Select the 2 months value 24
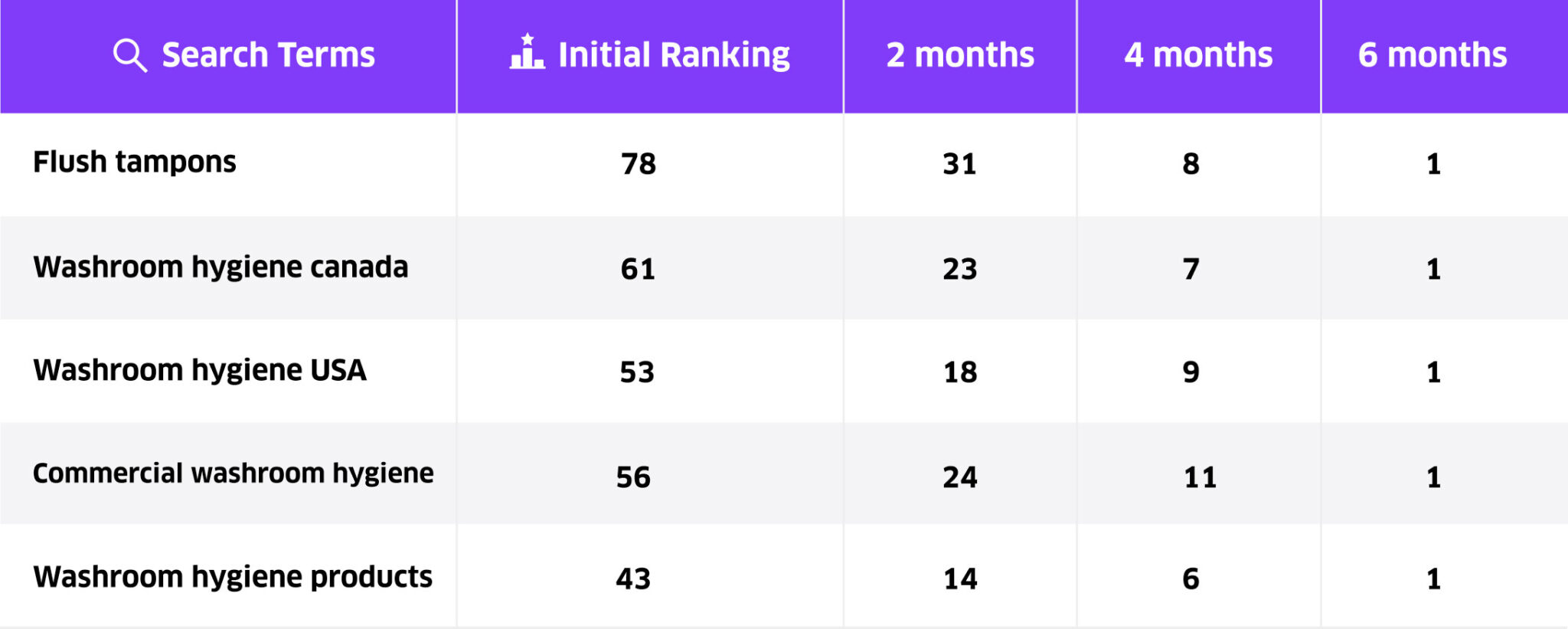1568x629 pixels. [960, 477]
